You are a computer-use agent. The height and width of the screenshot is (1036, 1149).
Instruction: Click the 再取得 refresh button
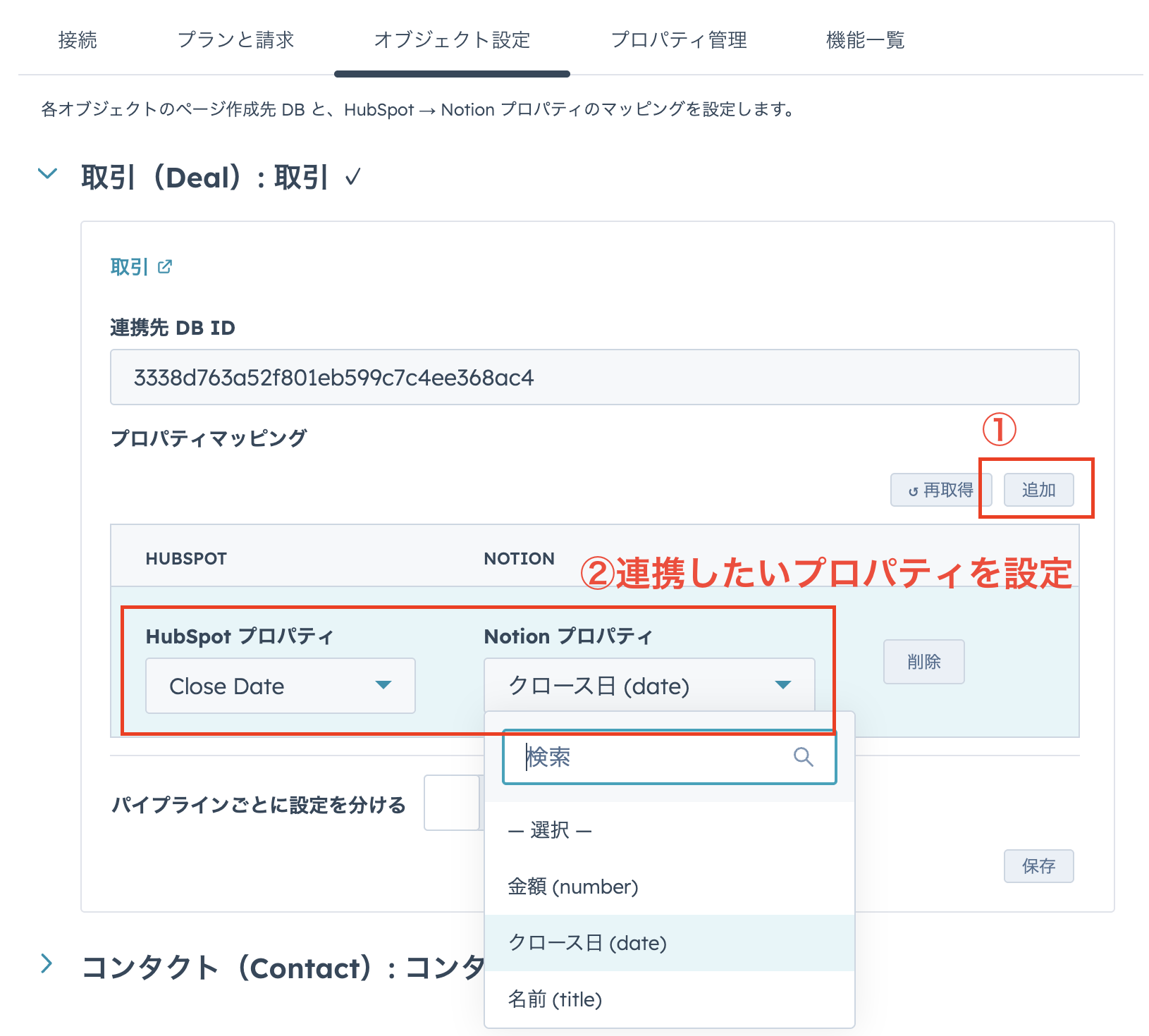pos(941,490)
